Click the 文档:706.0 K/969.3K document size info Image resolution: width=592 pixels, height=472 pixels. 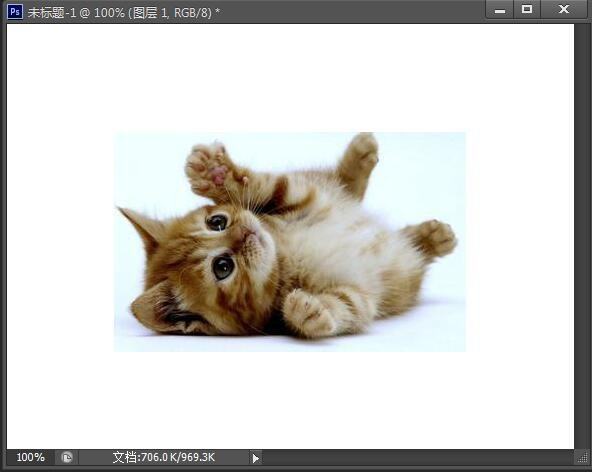163,458
